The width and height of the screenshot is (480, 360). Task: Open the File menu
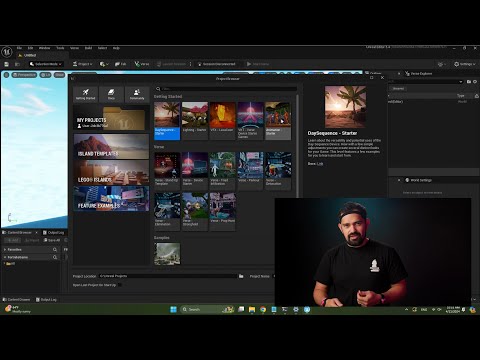[19, 48]
